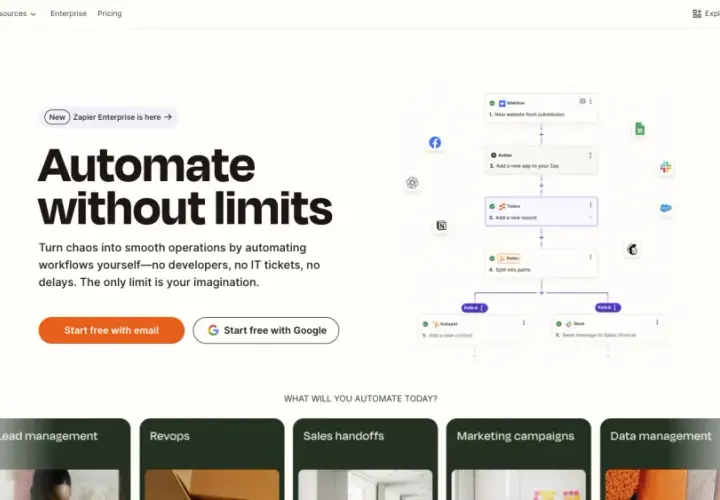Select the Path A badge
720x500 pixels.
click(474, 308)
